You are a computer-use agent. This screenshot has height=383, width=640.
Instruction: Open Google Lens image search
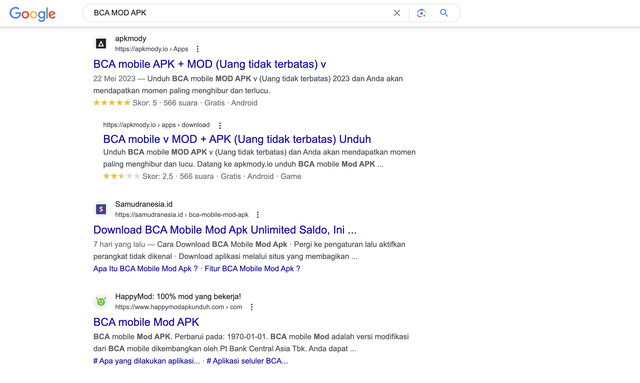421,13
